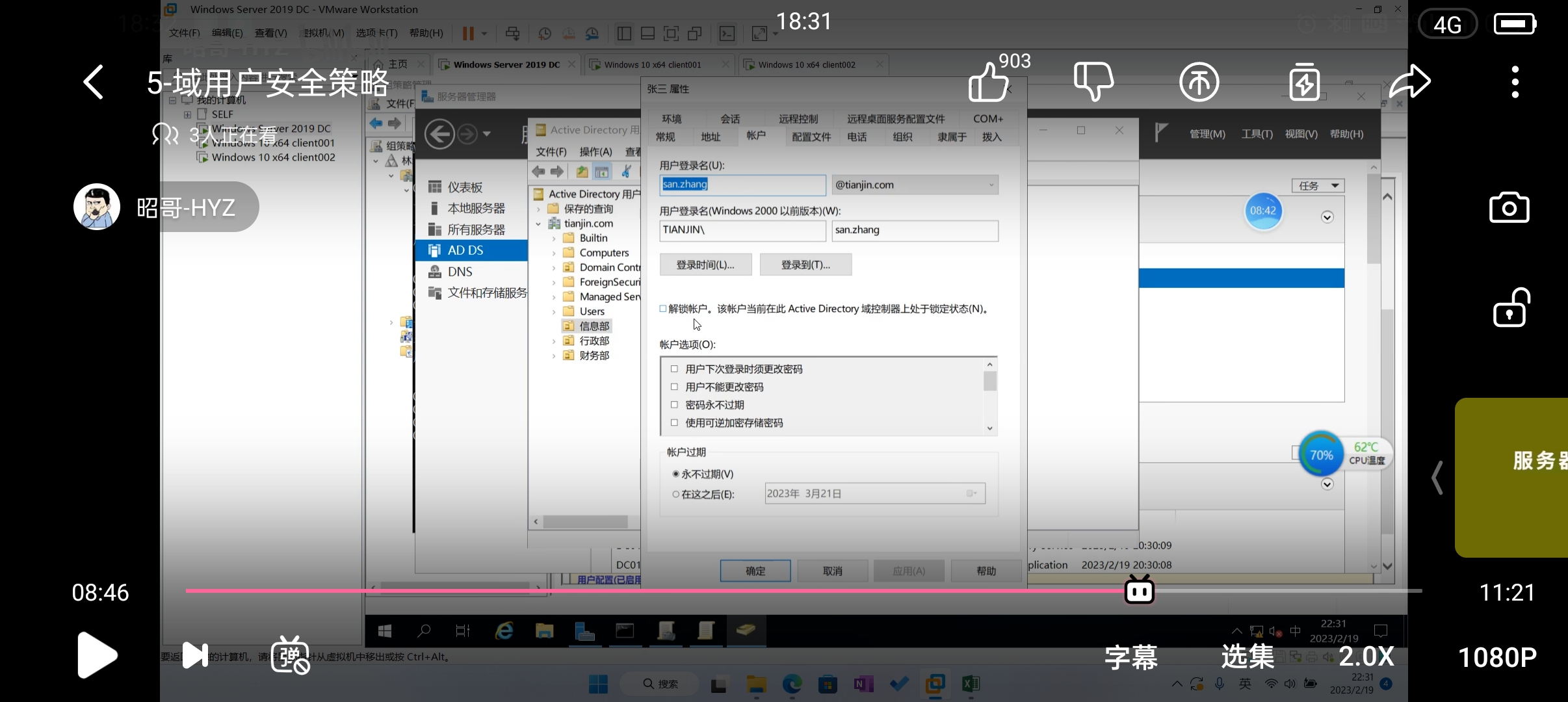The width and height of the screenshot is (1568, 702).
Task: Switch to 常规 tab in properties dialog
Action: pyautogui.click(x=666, y=136)
